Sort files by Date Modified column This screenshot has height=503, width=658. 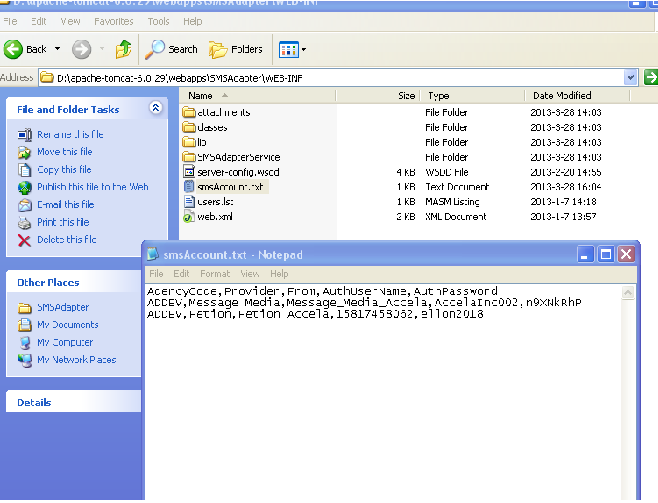[562, 96]
